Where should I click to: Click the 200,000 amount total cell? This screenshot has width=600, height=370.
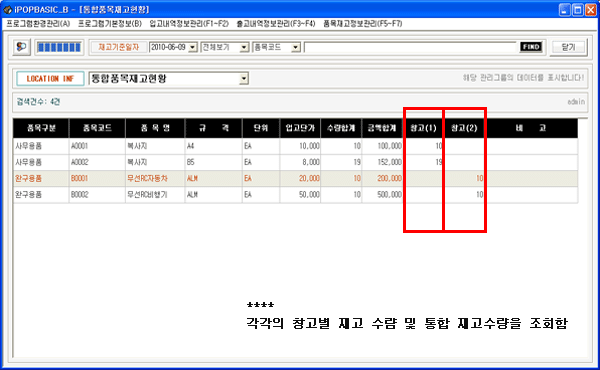pos(382,178)
